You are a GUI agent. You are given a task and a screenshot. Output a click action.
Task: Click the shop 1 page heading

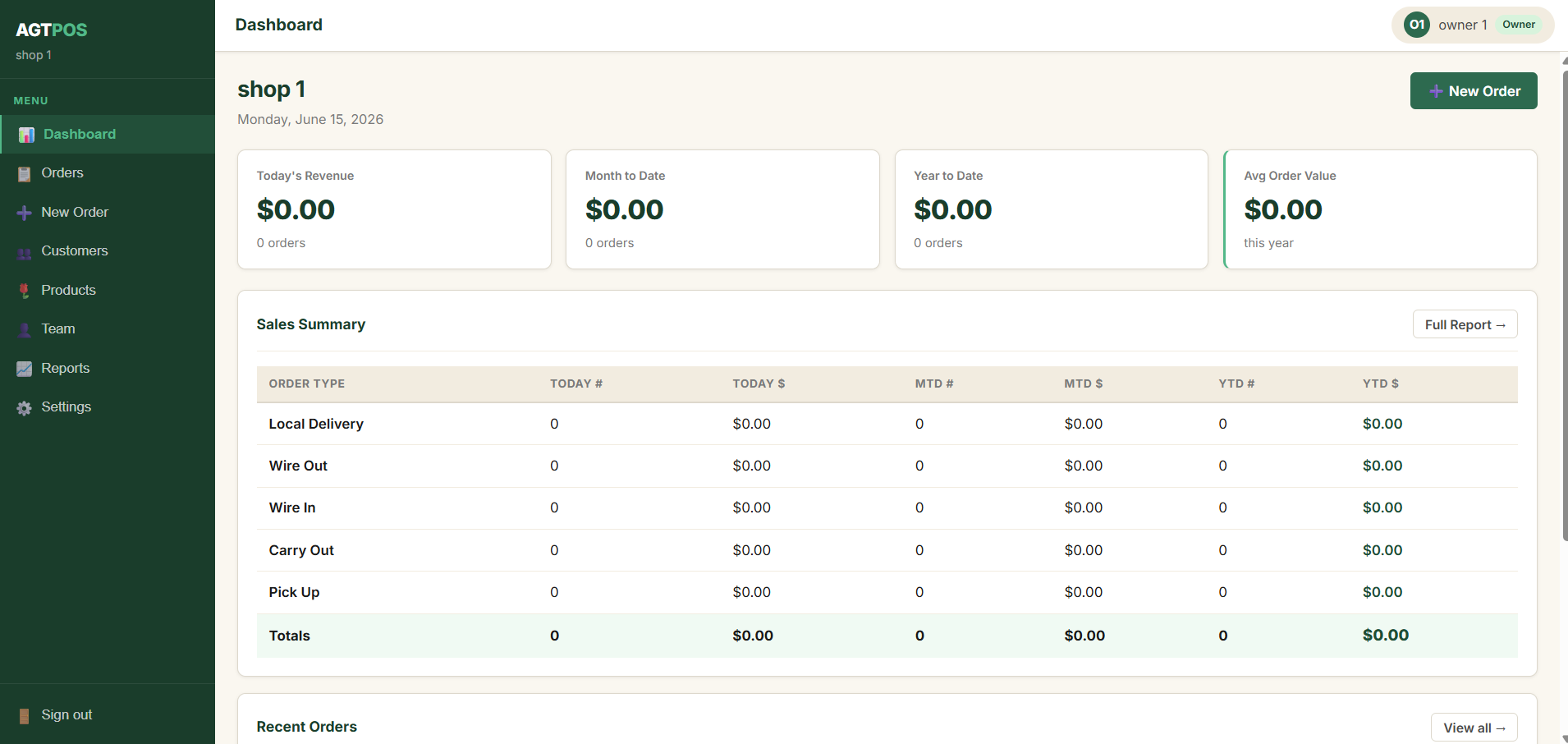coord(272,89)
